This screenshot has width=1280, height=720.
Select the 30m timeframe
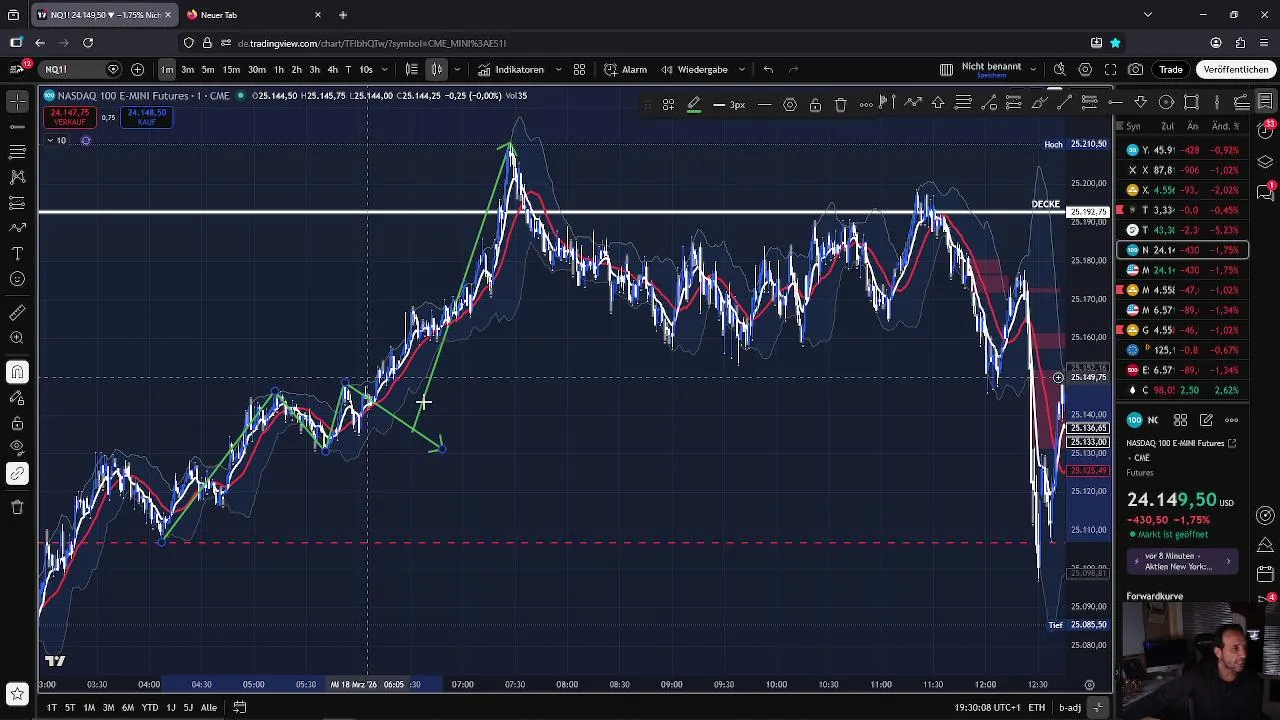[x=257, y=69]
